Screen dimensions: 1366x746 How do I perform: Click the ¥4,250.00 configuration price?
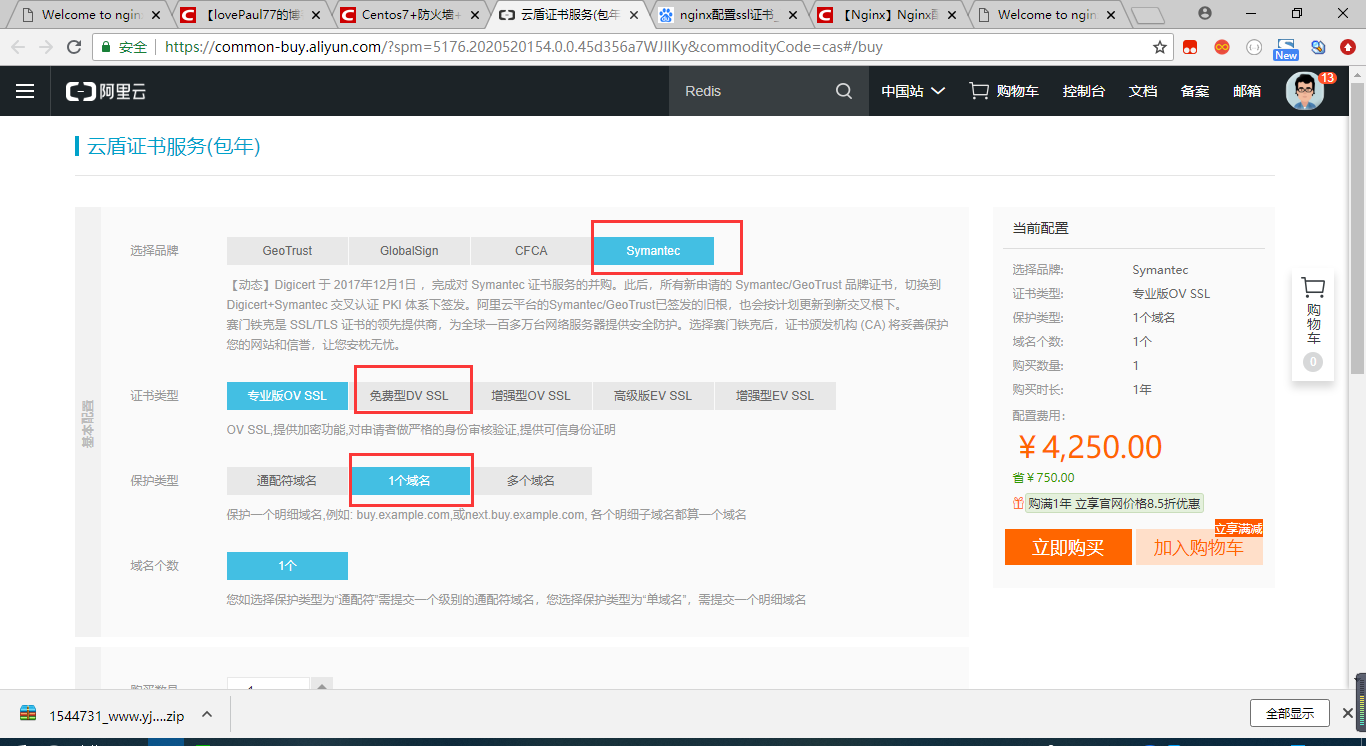pyautogui.click(x=1089, y=447)
